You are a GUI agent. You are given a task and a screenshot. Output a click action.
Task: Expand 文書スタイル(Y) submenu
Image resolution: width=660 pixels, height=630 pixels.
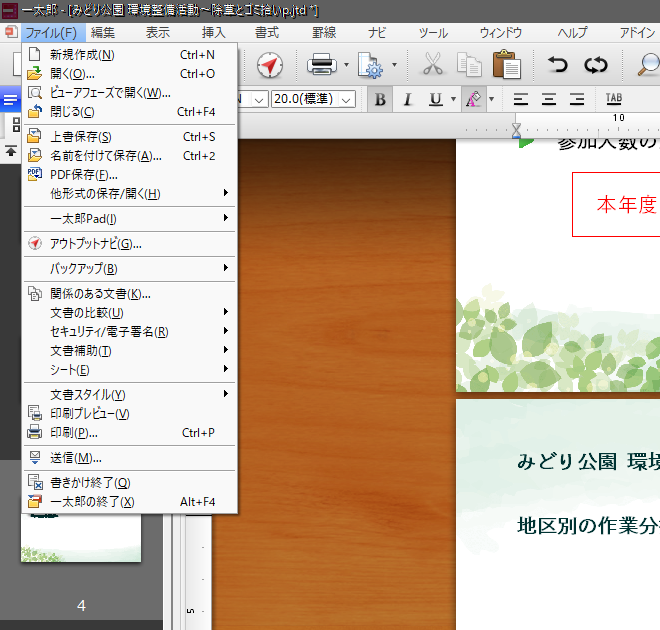point(130,395)
